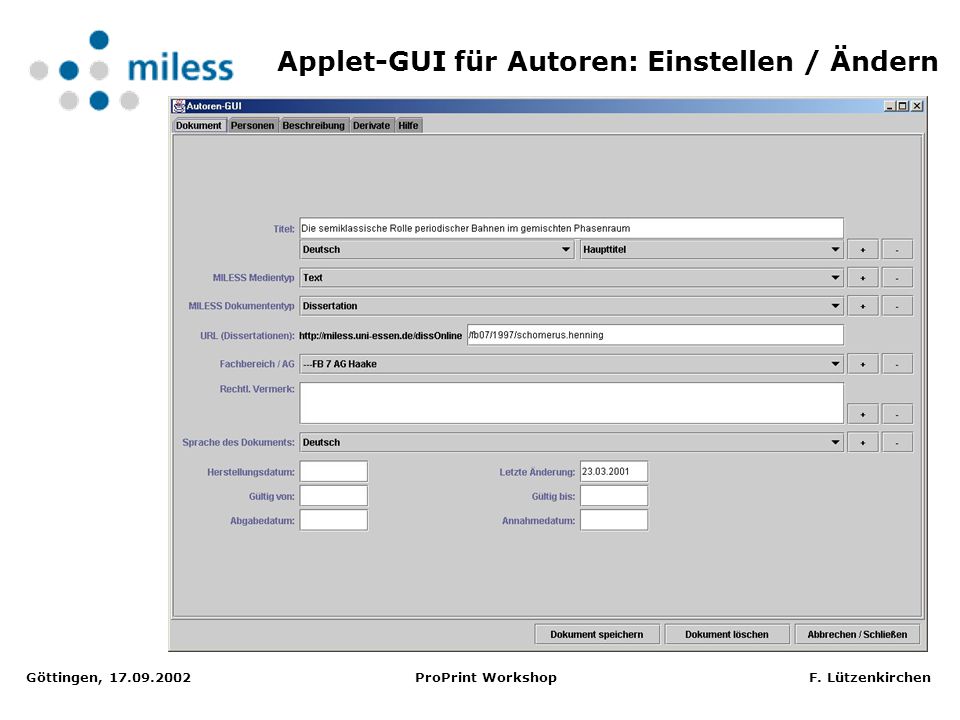Click the Gültig bis date field
The width and height of the screenshot is (960, 720).
click(x=613, y=496)
